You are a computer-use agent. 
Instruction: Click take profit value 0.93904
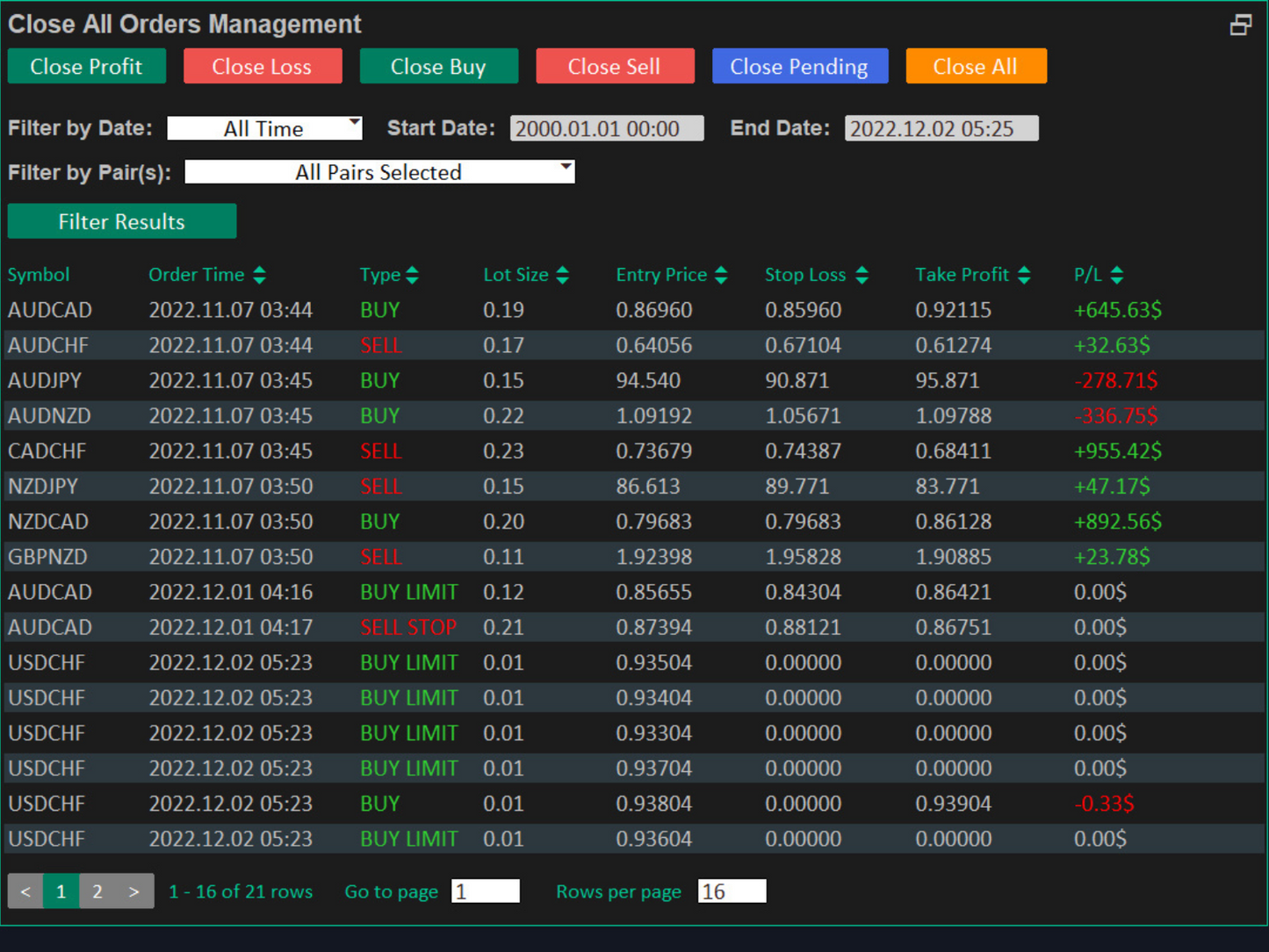(954, 804)
